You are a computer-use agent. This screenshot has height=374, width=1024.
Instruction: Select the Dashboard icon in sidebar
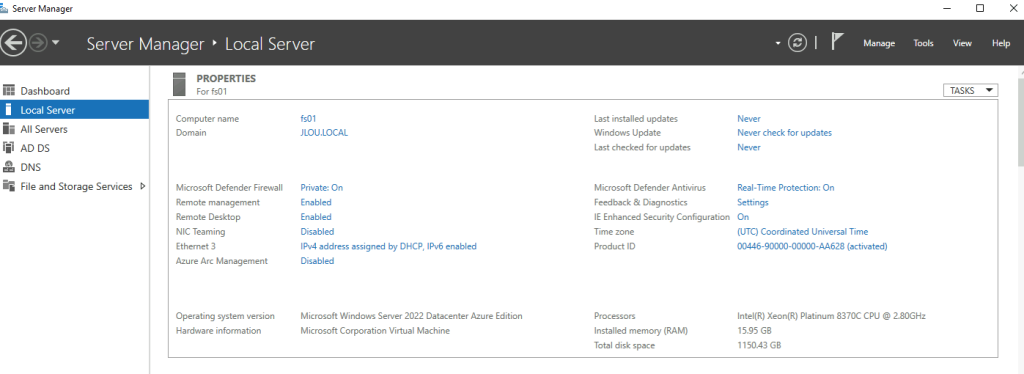9,91
